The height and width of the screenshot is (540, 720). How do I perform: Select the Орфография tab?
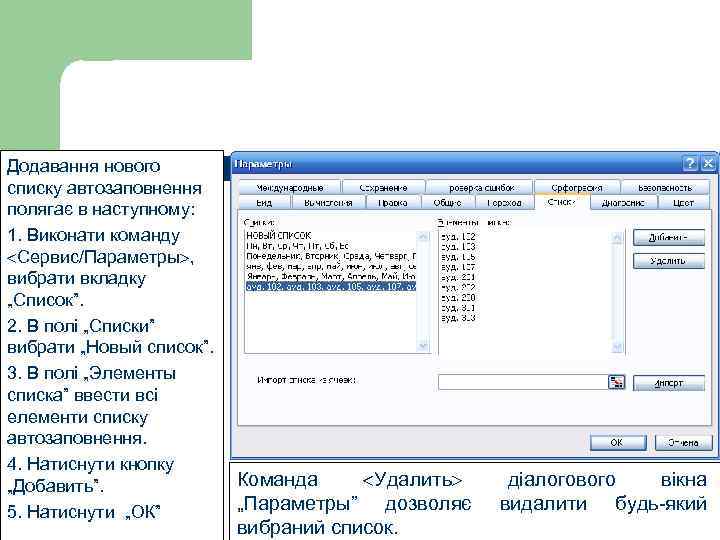pyautogui.click(x=577, y=188)
